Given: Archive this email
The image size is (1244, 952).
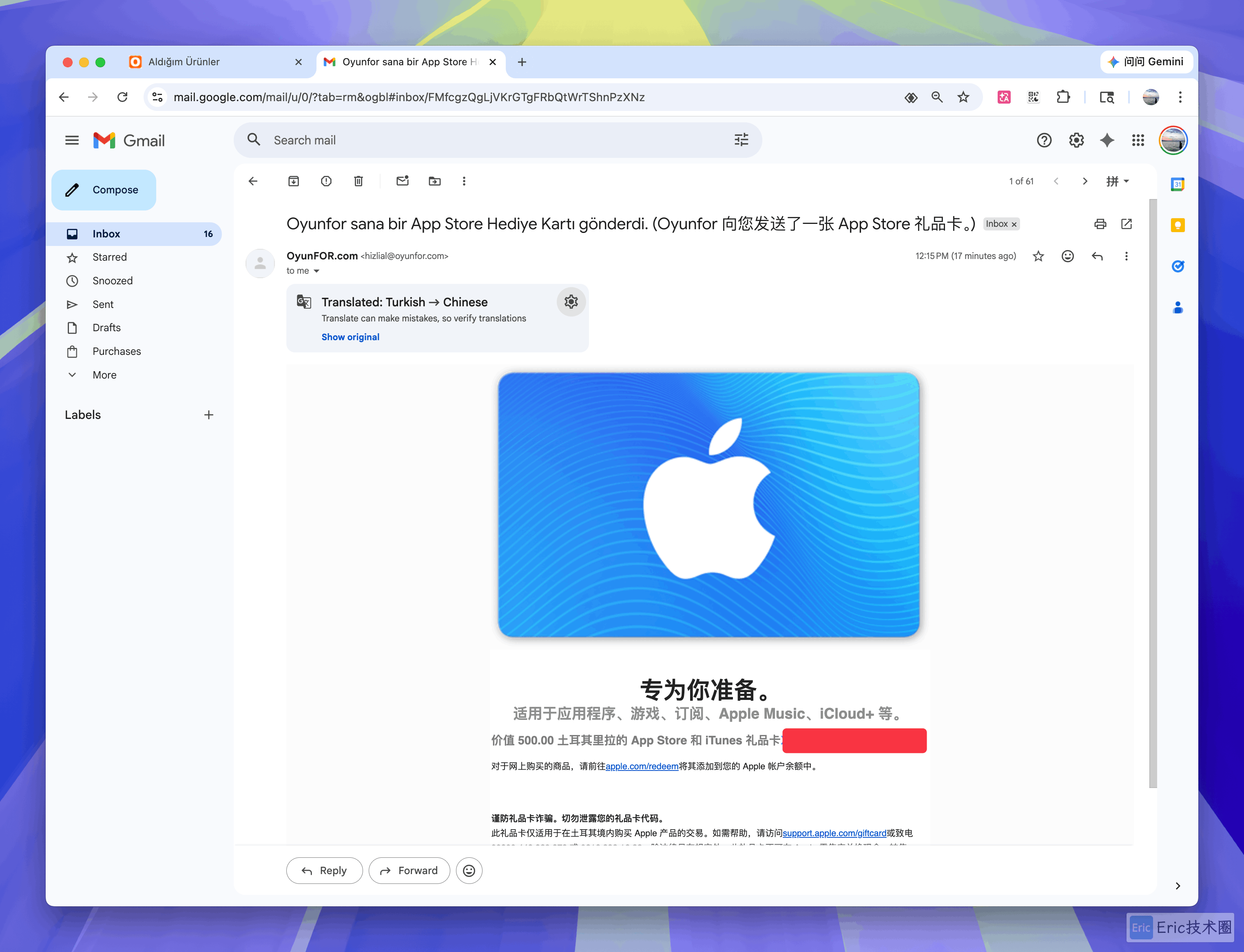Looking at the screenshot, I should (x=293, y=182).
